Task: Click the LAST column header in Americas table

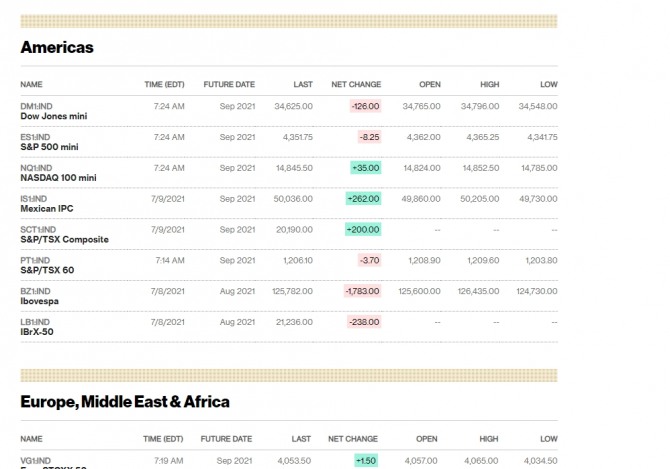Action: click(x=303, y=84)
